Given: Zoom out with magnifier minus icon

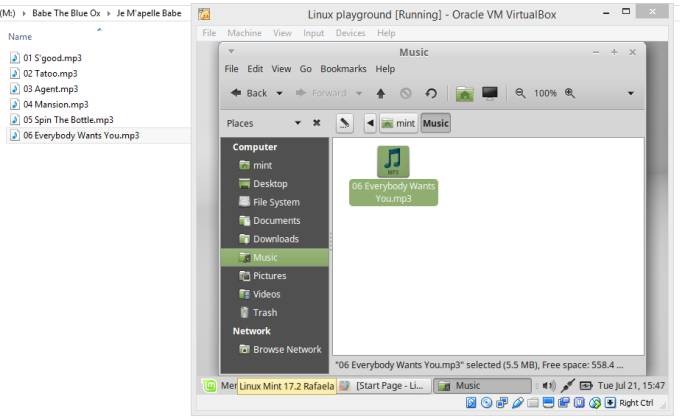Looking at the screenshot, I should coord(520,93).
